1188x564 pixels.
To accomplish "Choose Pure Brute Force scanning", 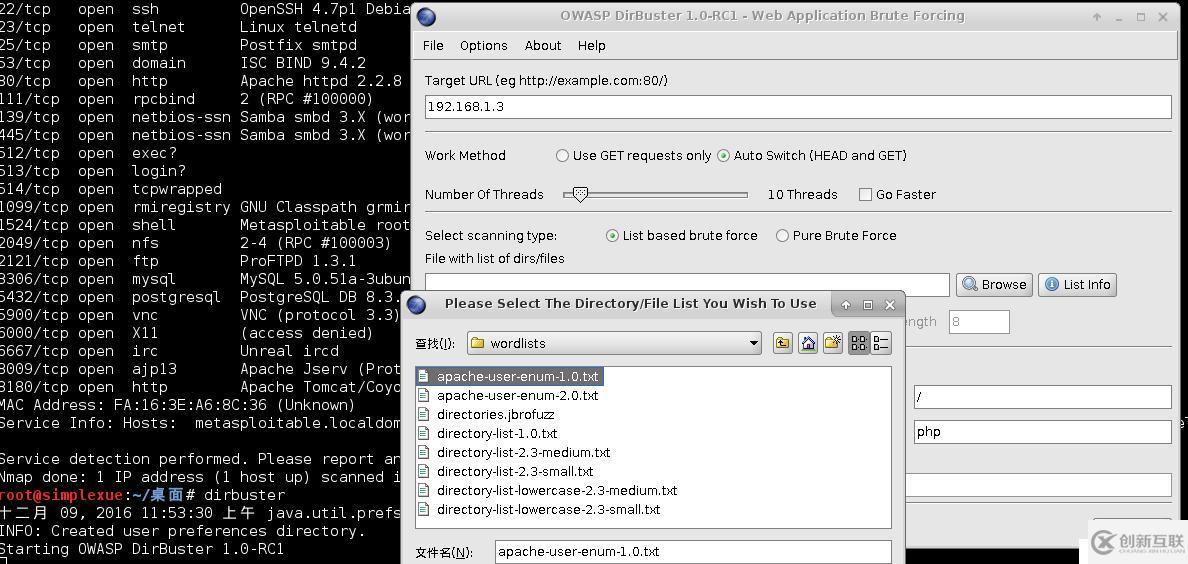I will click(836, 236).
